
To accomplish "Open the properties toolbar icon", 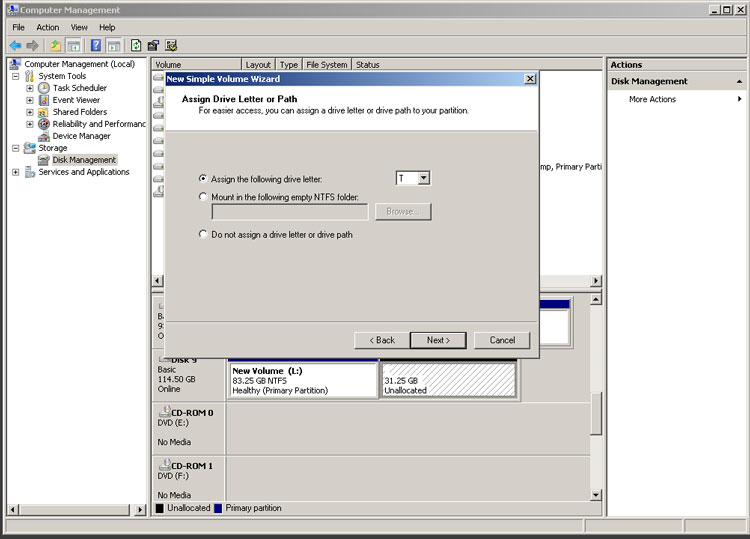I will [x=153, y=45].
